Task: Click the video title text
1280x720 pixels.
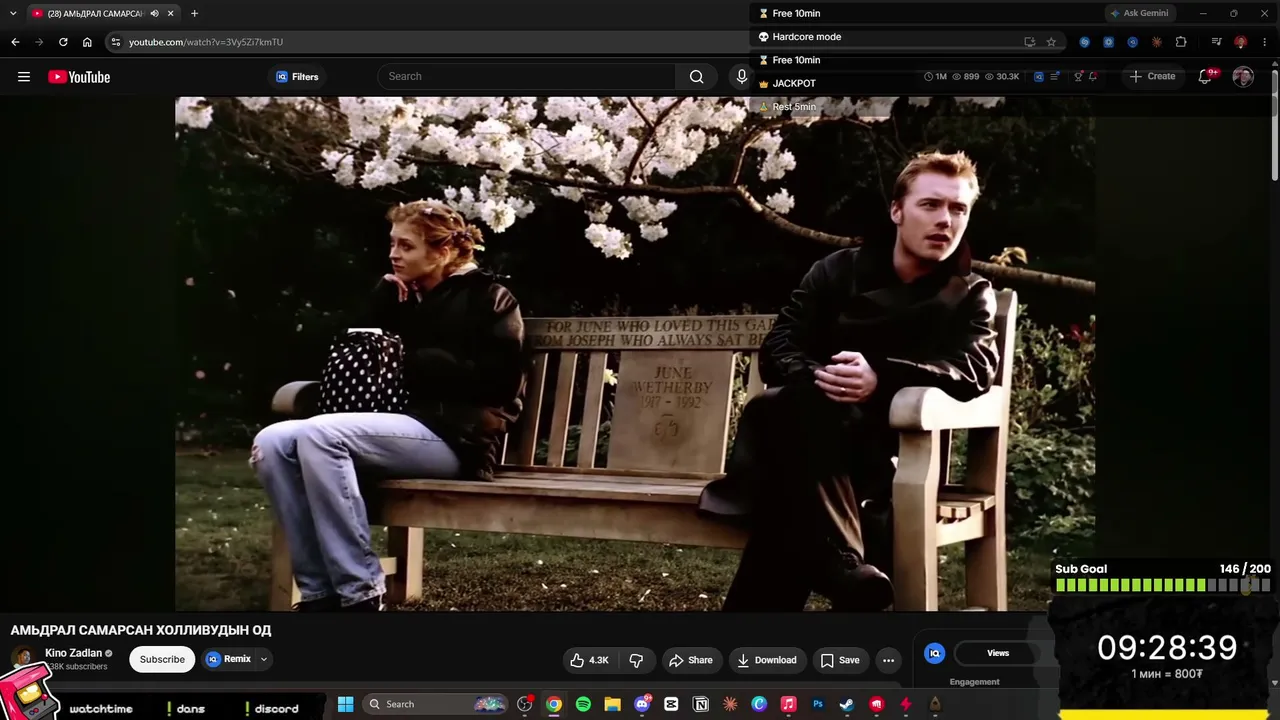Action: pyautogui.click(x=141, y=630)
